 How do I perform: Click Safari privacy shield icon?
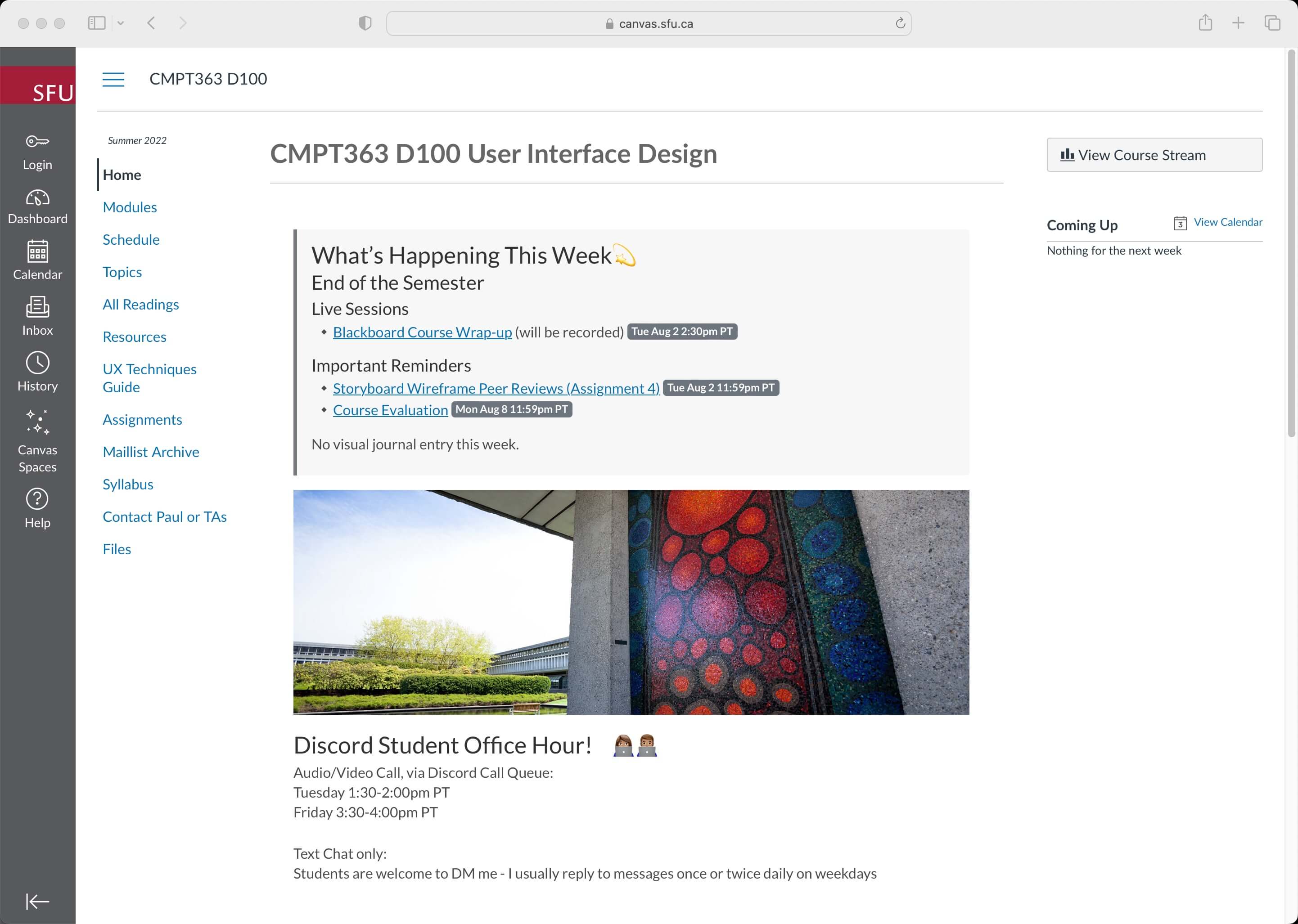[x=365, y=23]
